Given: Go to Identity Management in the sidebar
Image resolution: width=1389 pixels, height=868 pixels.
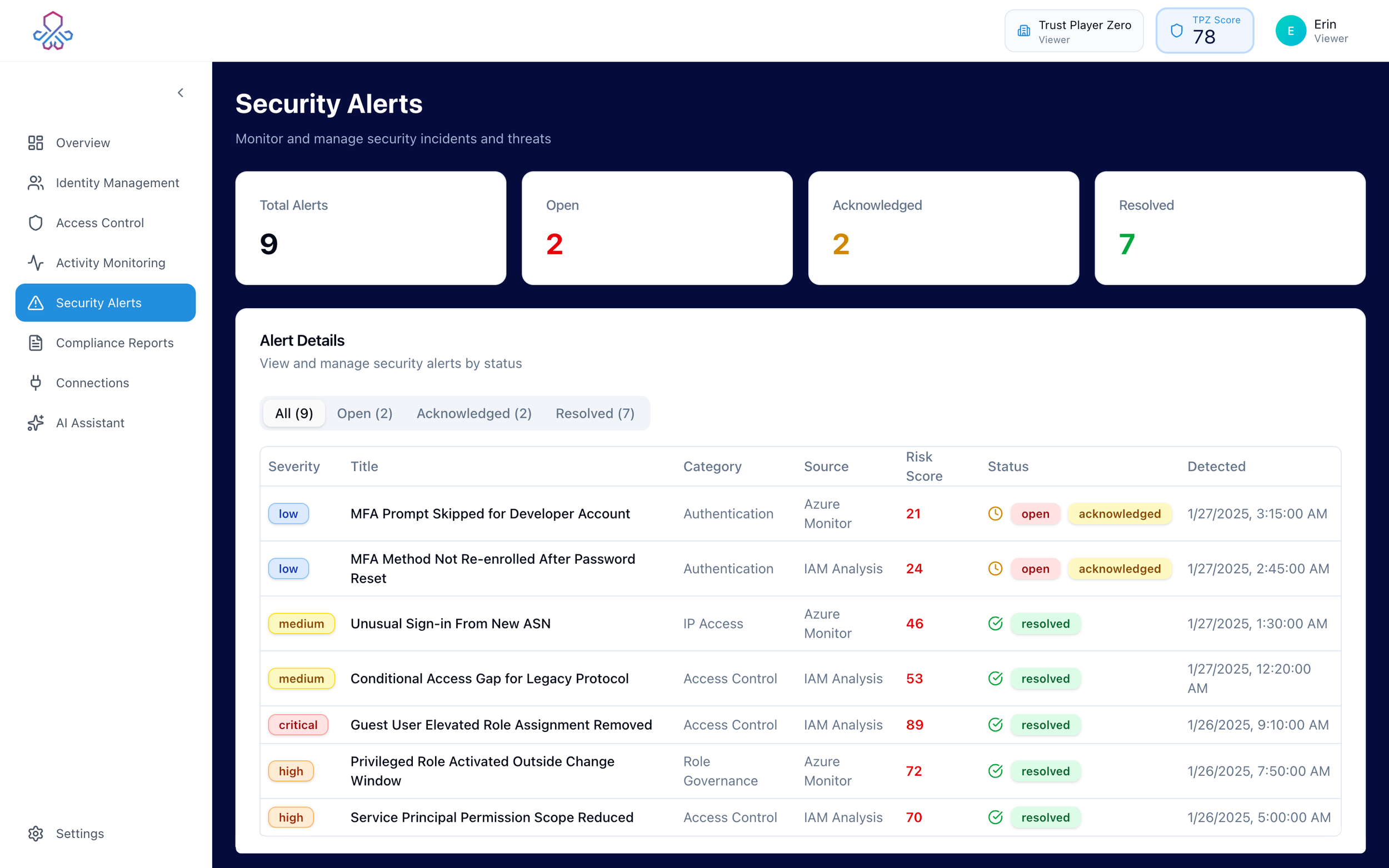Looking at the screenshot, I should (106, 183).
